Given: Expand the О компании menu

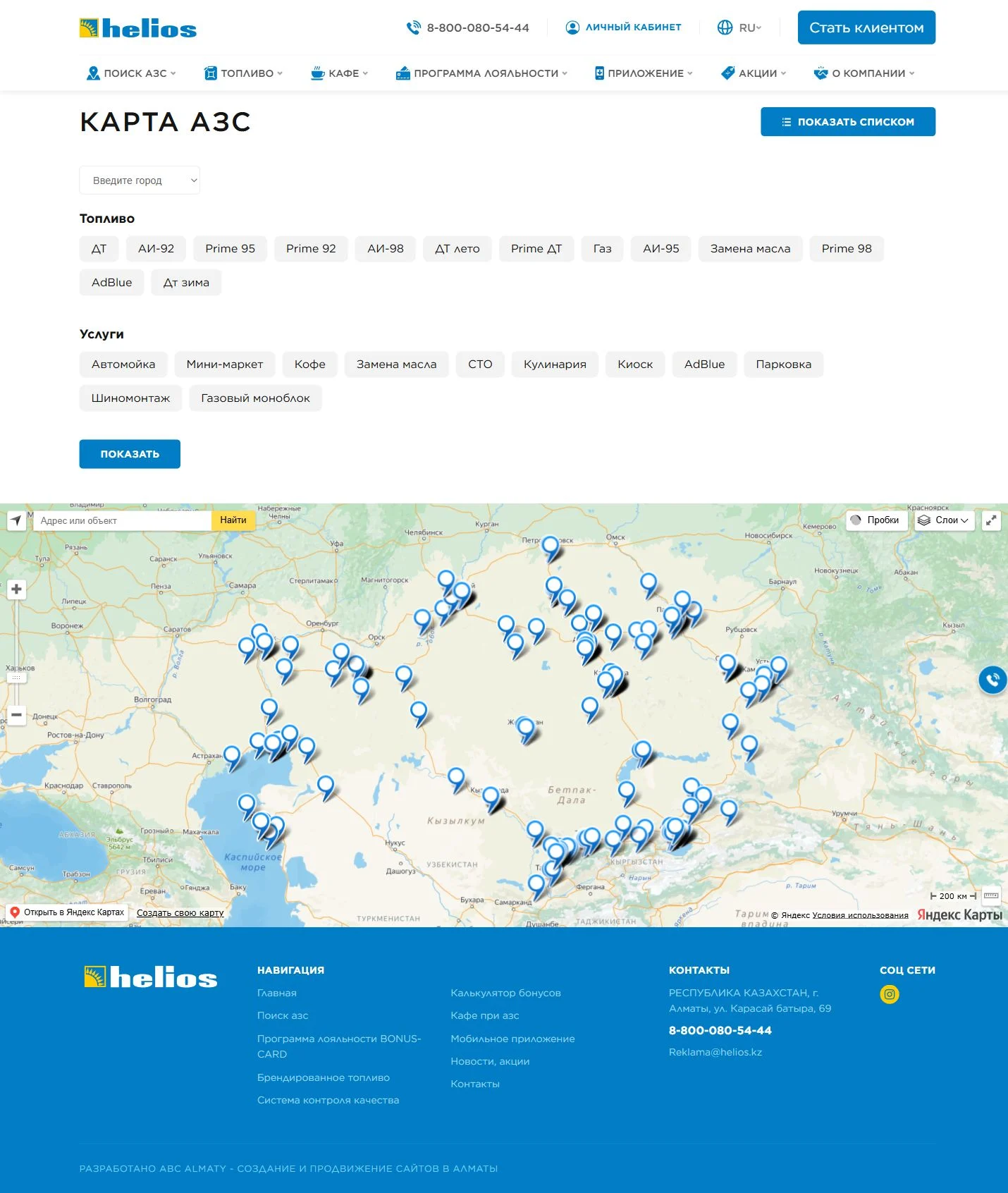Looking at the screenshot, I should point(864,73).
